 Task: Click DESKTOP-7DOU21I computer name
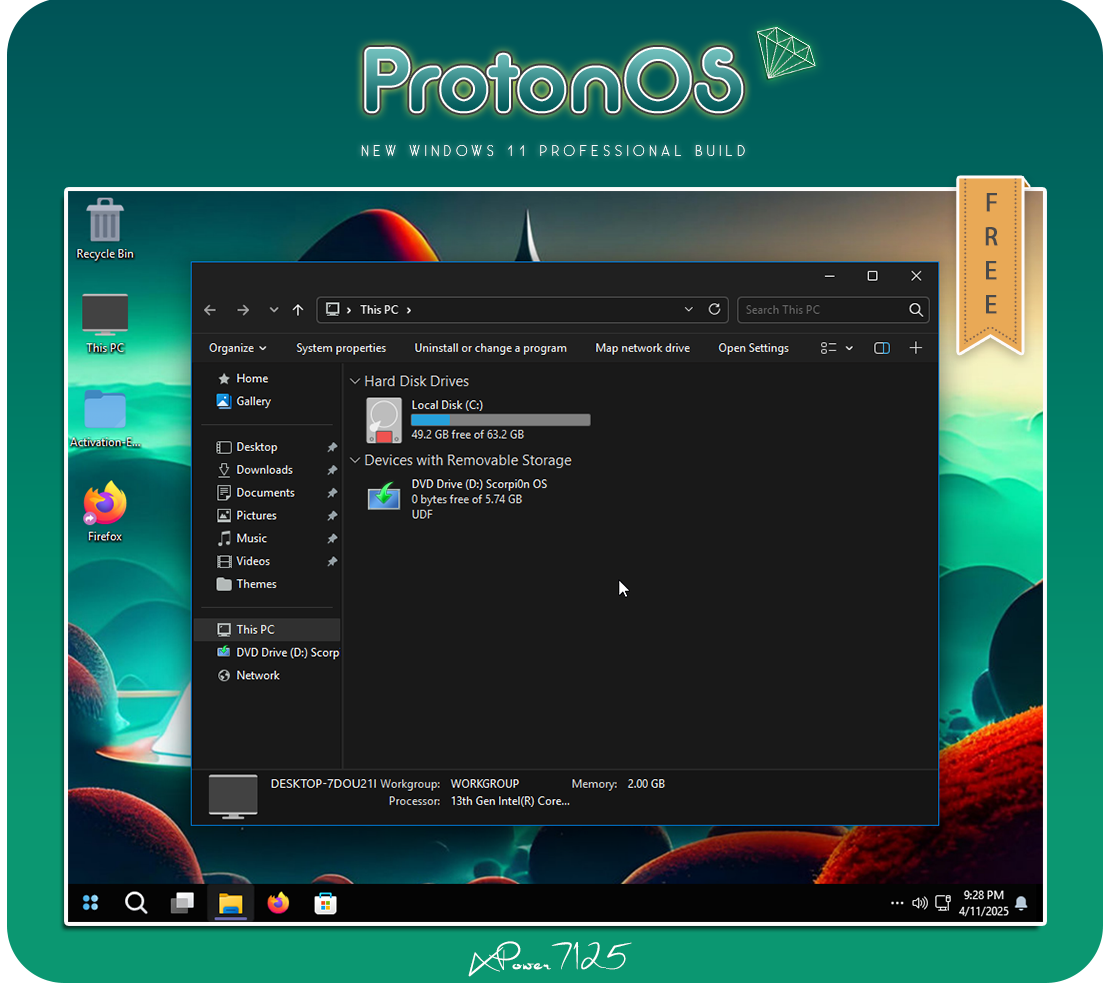tap(324, 784)
